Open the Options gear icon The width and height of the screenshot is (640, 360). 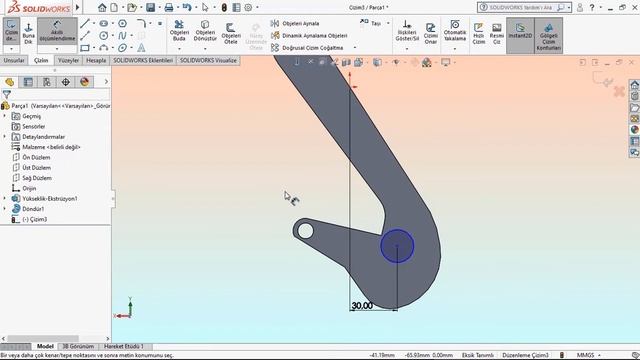pos(248,7)
